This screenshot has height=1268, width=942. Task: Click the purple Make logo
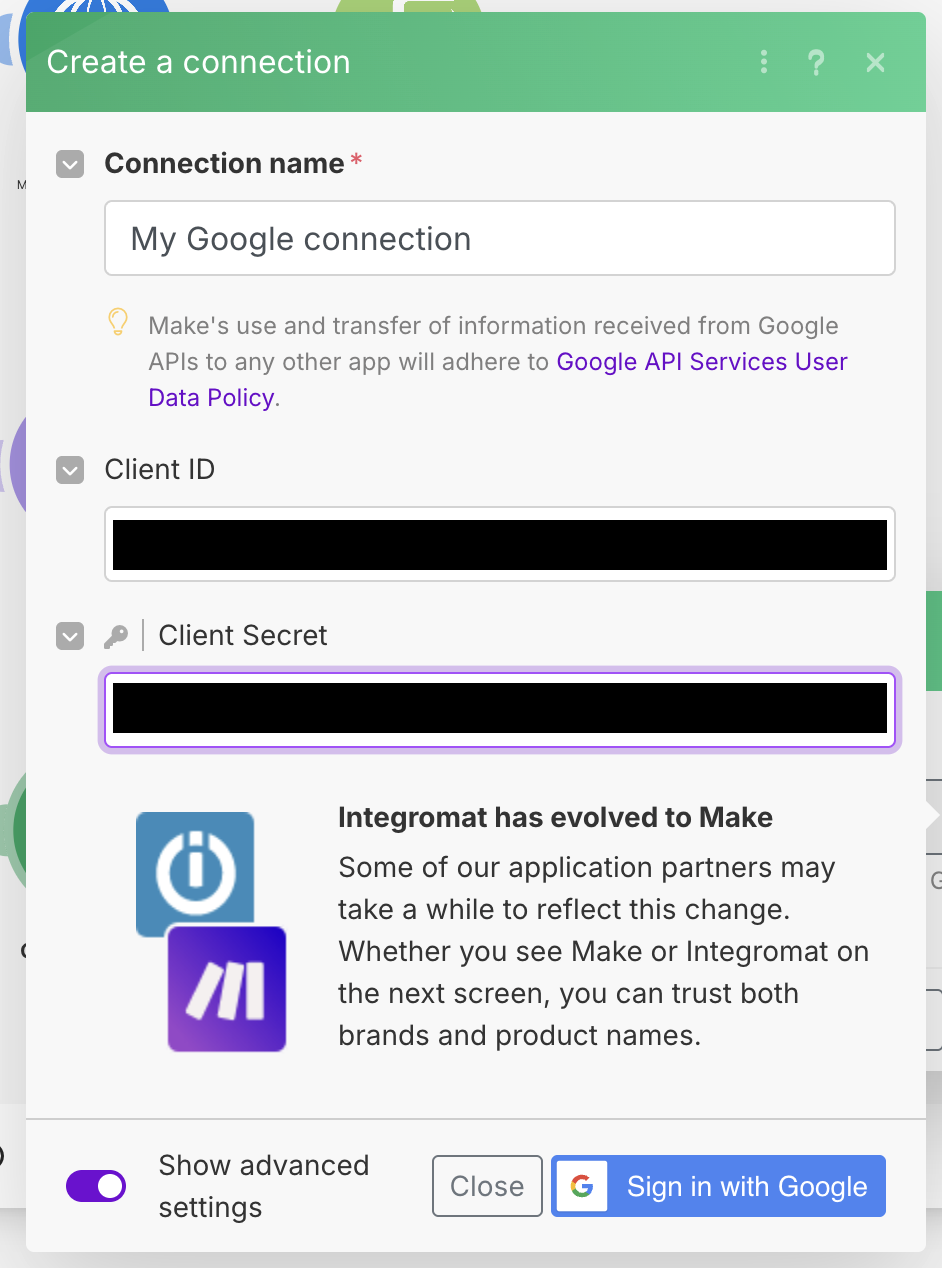227,989
